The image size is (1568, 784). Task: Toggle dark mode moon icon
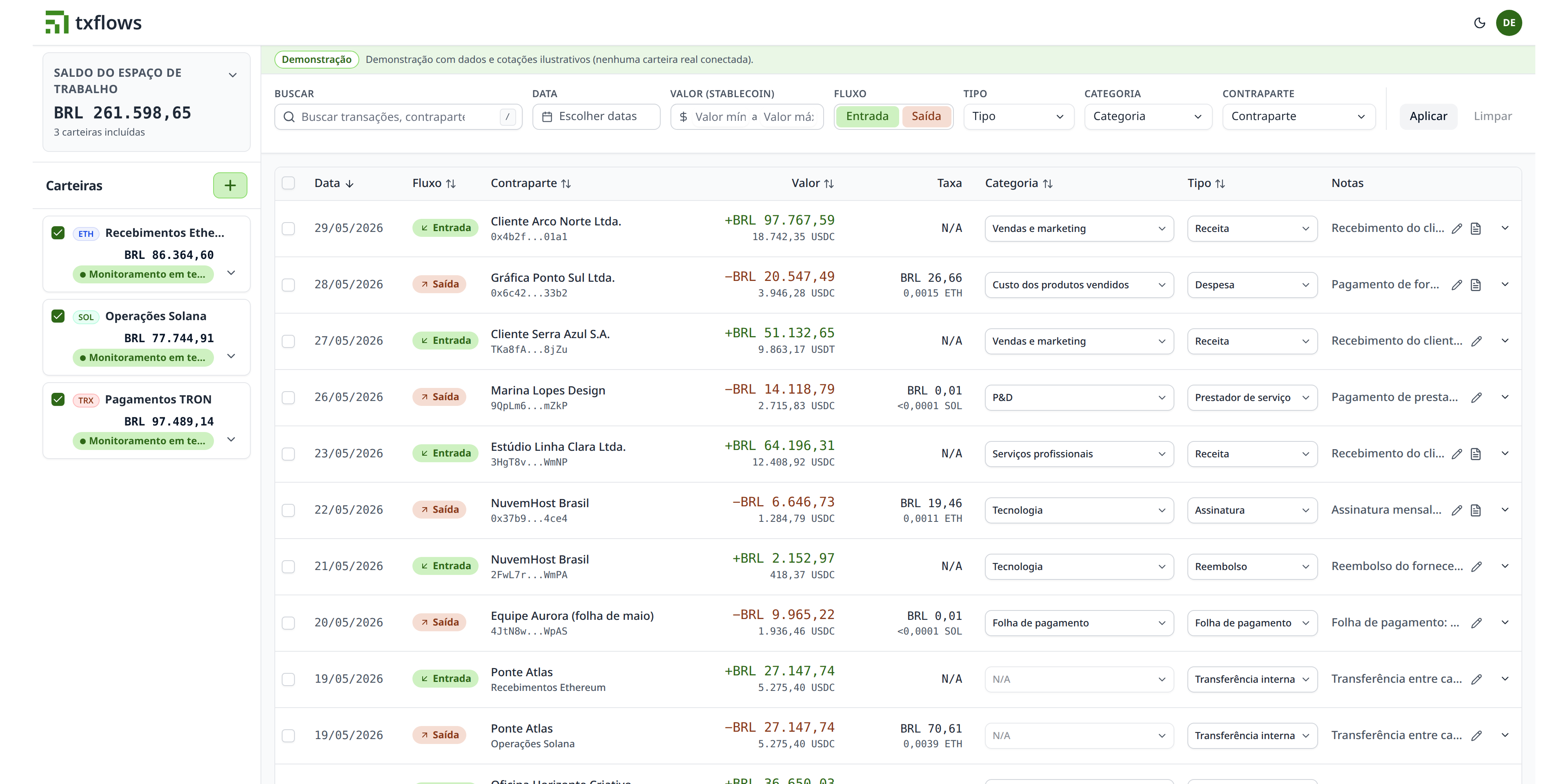click(1479, 23)
